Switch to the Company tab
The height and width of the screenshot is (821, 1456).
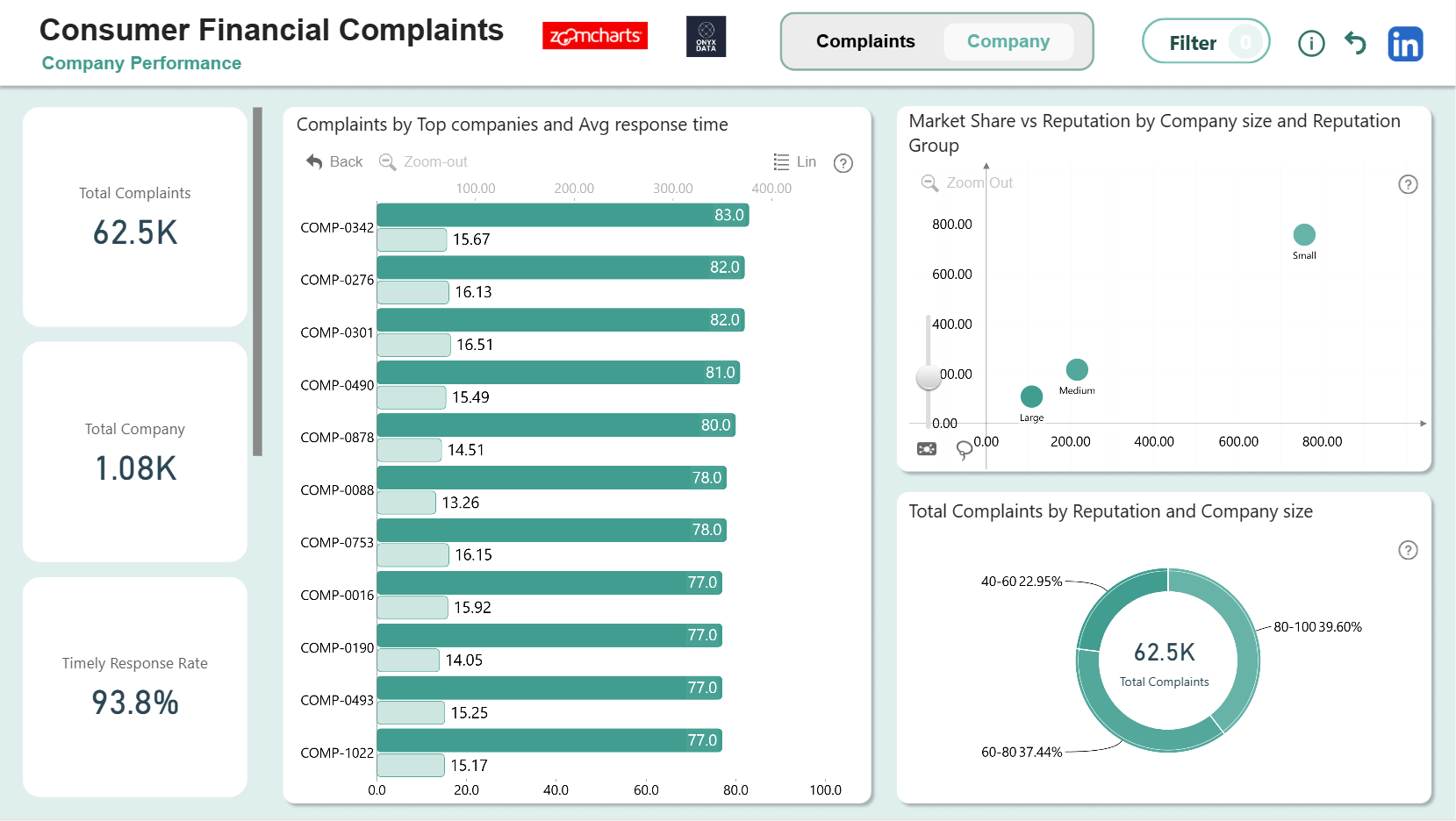click(x=1008, y=41)
